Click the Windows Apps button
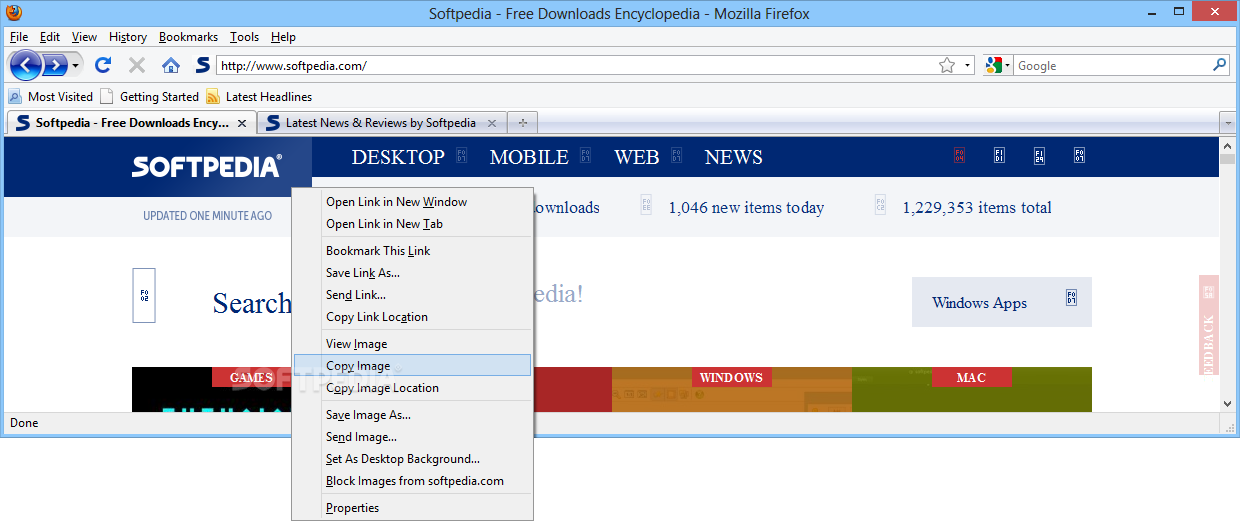Image resolution: width=1240 pixels, height=521 pixels. (1001, 302)
